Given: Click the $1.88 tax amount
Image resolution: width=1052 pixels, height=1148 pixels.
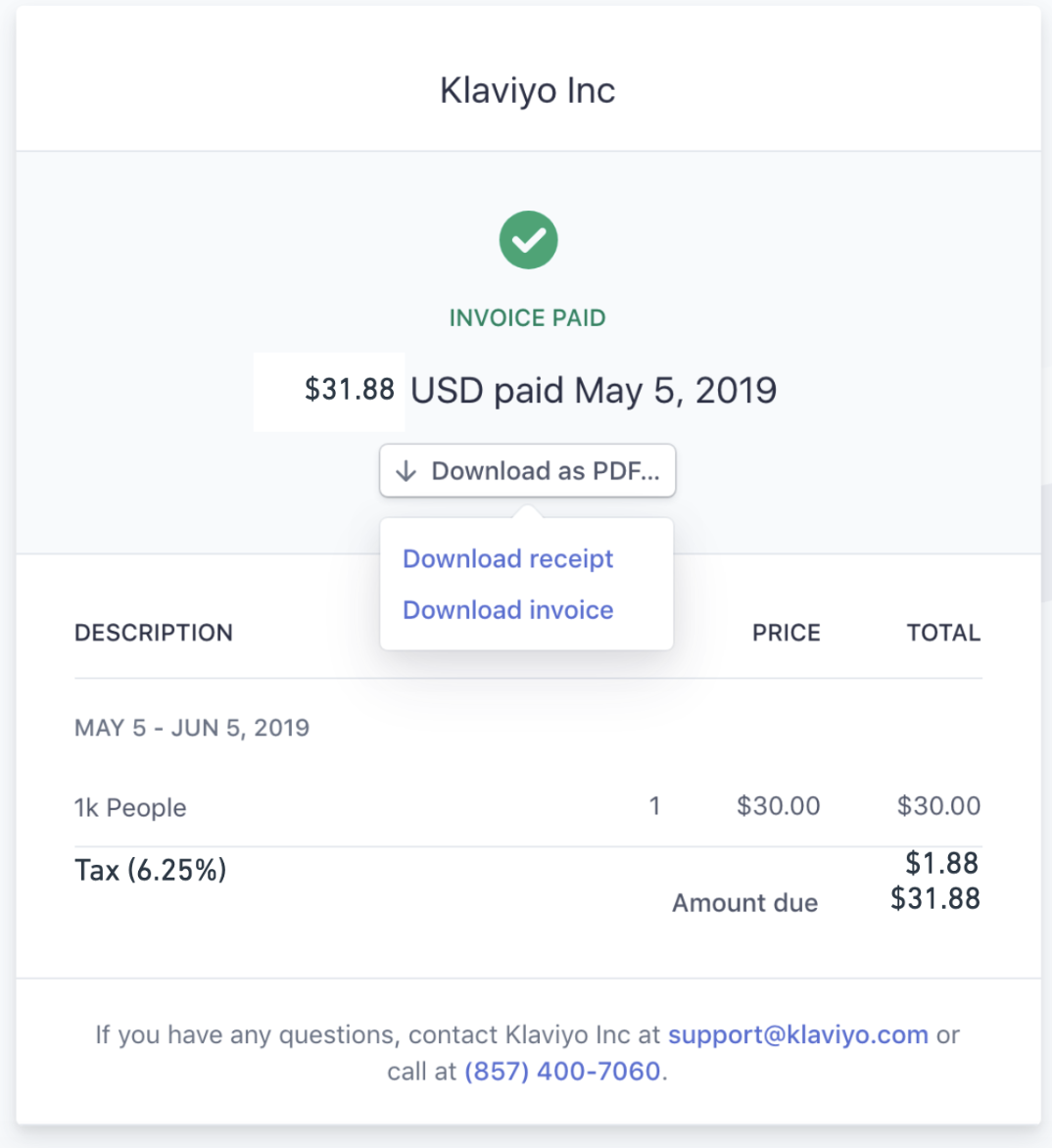Looking at the screenshot, I should pos(941,863).
